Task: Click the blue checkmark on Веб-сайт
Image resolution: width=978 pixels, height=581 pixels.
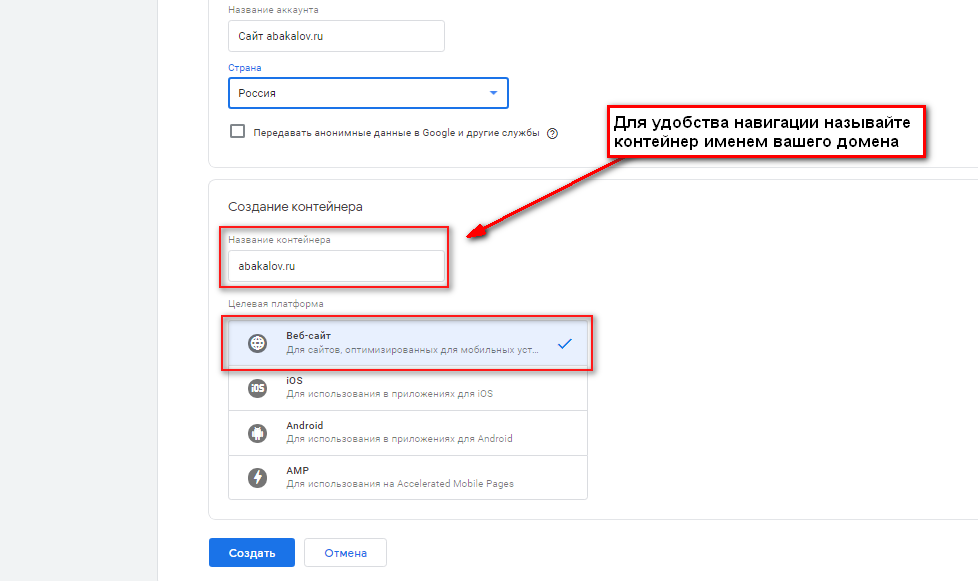Action: pos(565,344)
